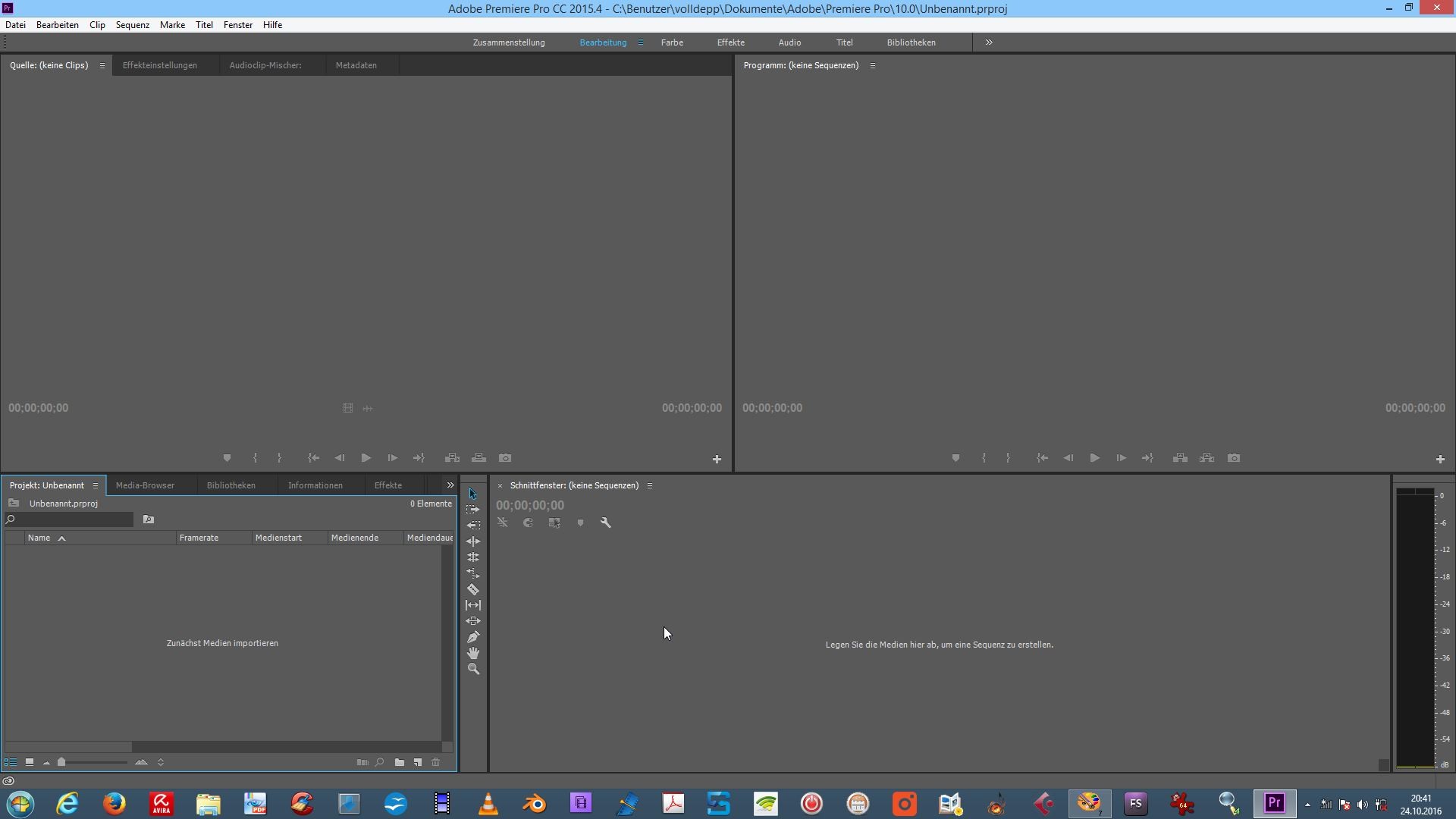The width and height of the screenshot is (1456, 819).
Task: Switch to Farbe workspace
Action: pyautogui.click(x=672, y=42)
